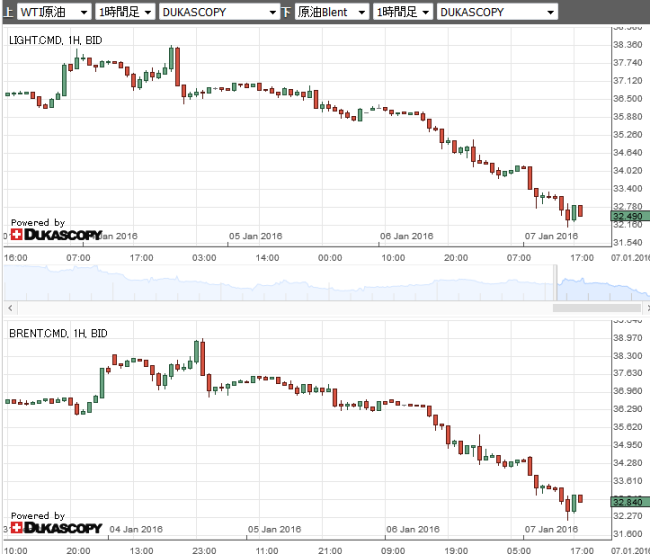Screen dimensions: 650x554
Task: Click the green 32.490 current price tag
Action: tap(628, 216)
